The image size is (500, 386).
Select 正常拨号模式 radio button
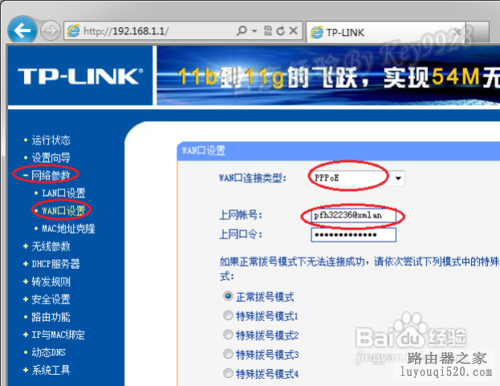coord(228,296)
